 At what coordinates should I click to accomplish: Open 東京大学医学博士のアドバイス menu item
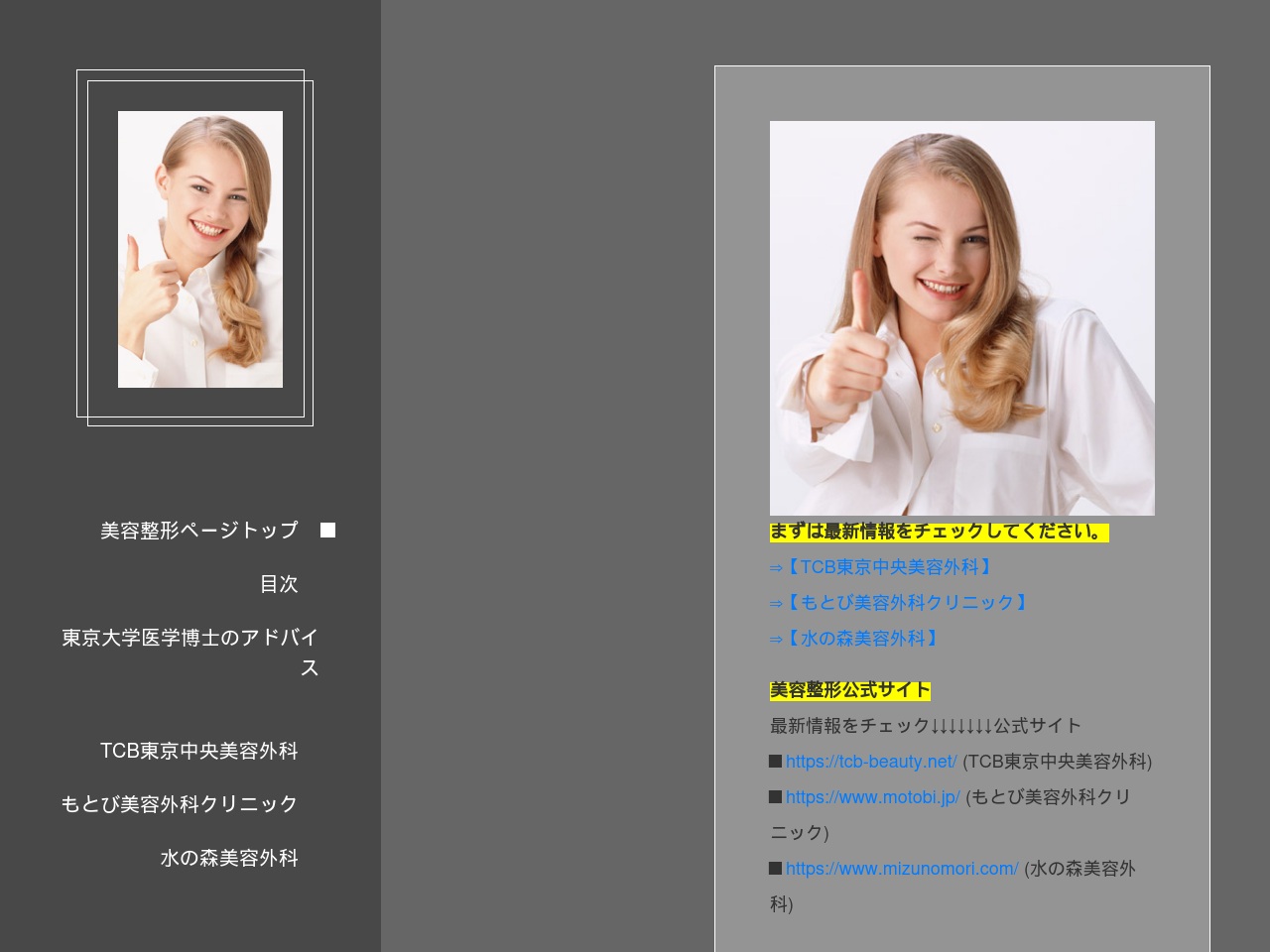point(190,653)
